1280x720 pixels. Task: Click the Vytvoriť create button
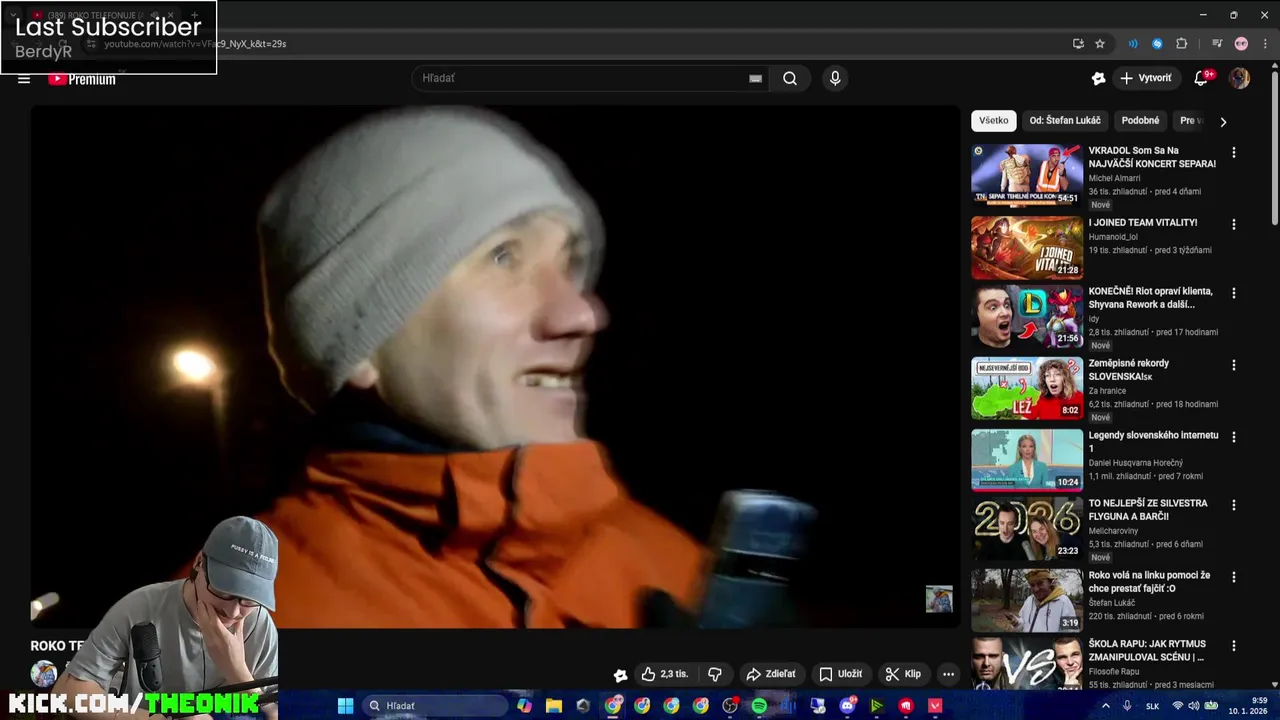(x=1146, y=78)
